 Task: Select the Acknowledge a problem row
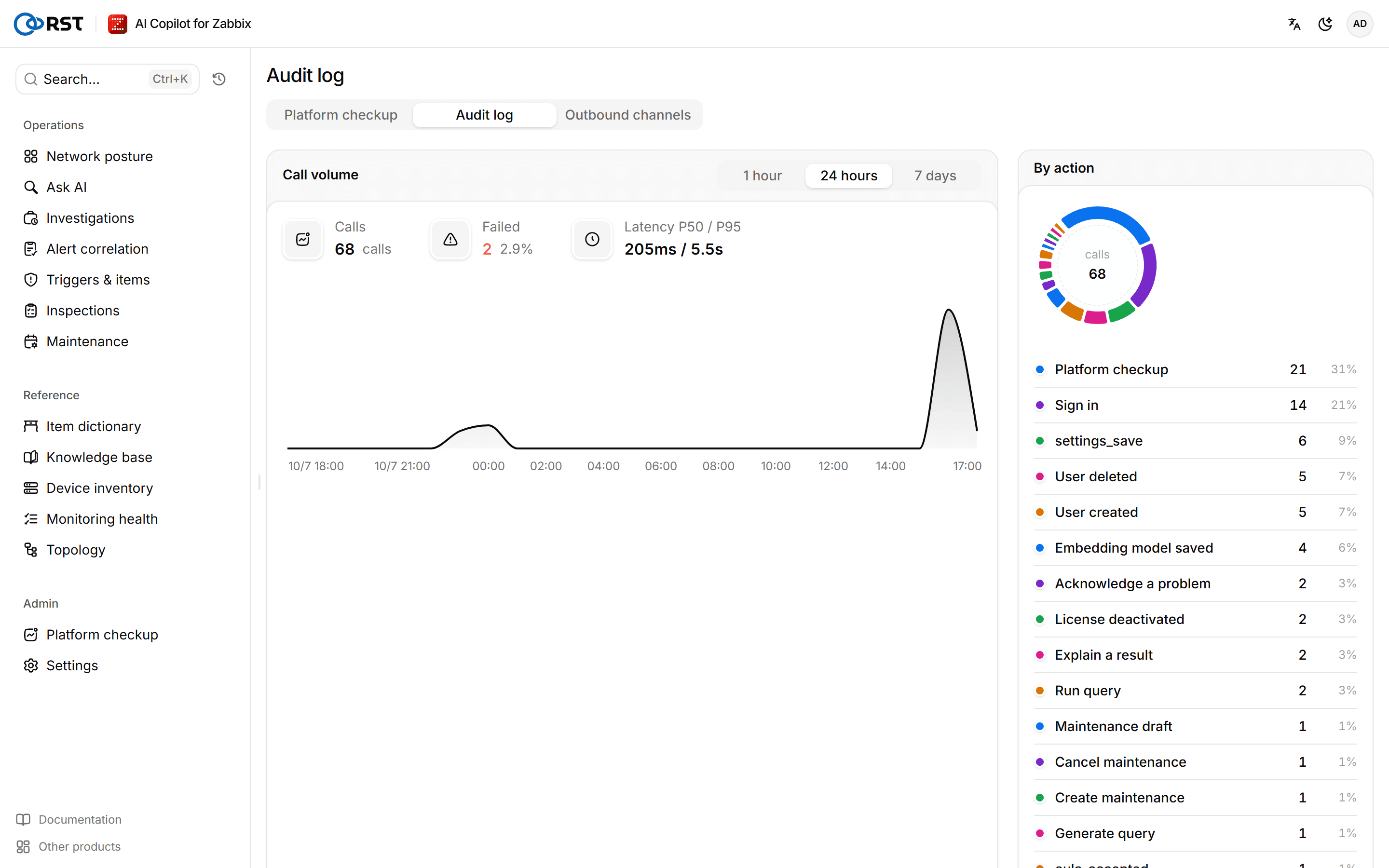click(1196, 583)
